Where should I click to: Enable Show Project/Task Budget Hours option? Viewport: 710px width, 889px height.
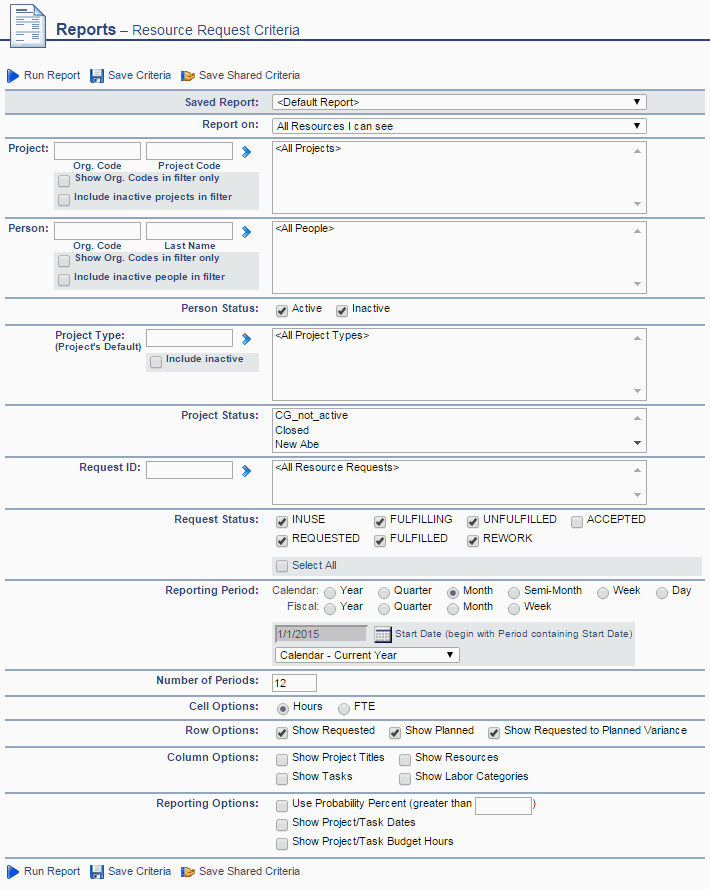[x=282, y=844]
